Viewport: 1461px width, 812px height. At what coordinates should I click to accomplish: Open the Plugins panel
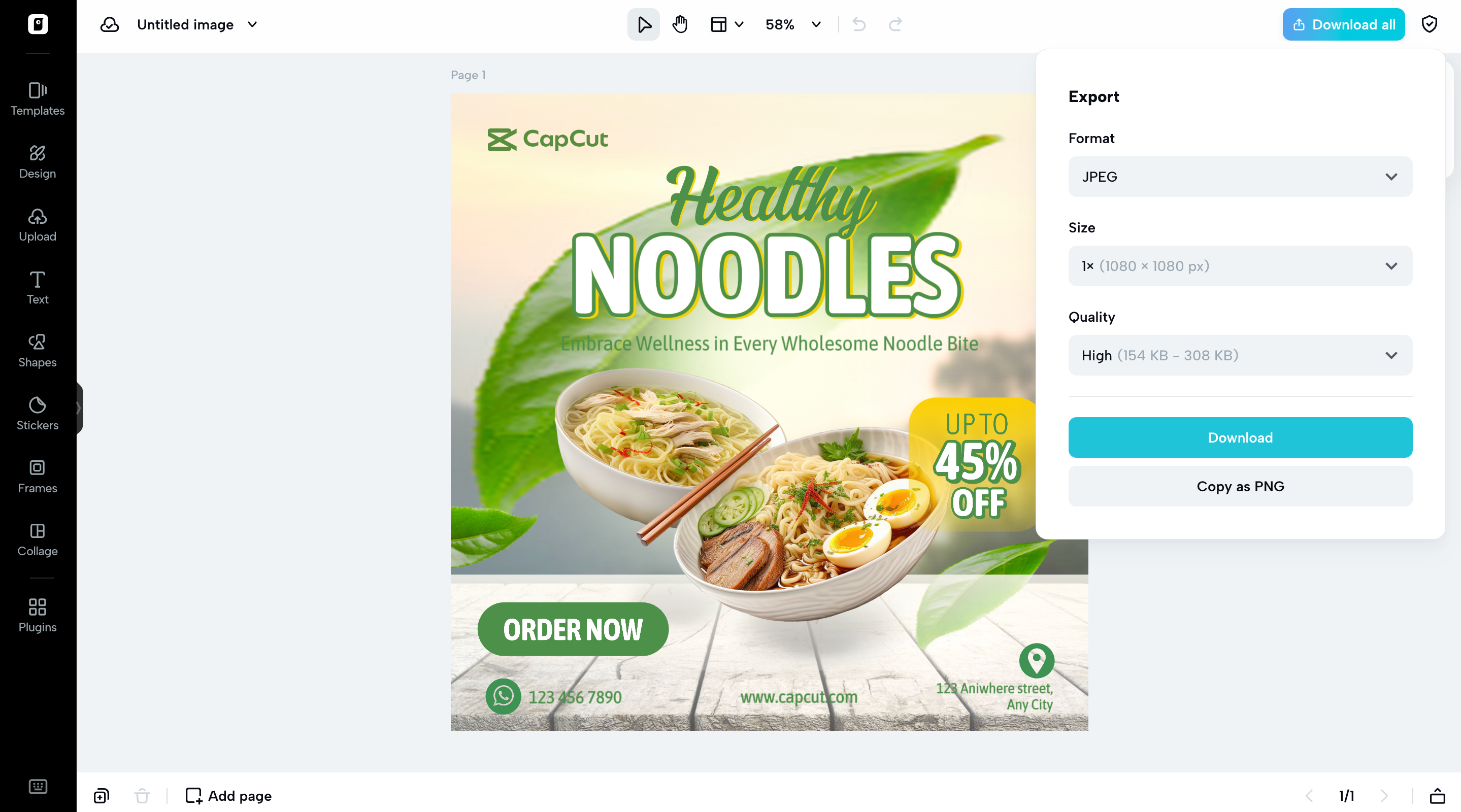point(38,615)
